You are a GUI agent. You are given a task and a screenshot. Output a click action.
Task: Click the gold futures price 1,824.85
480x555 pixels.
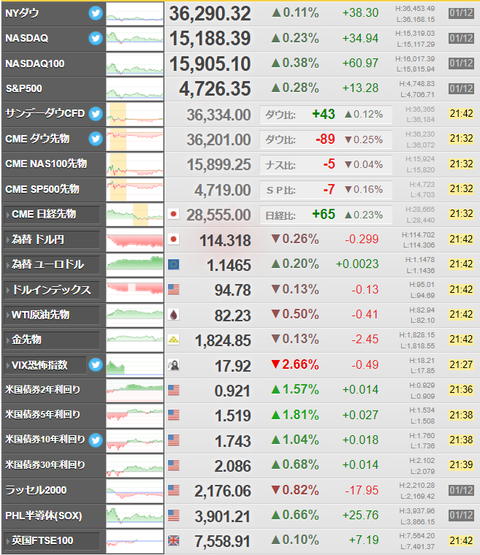coord(223,341)
